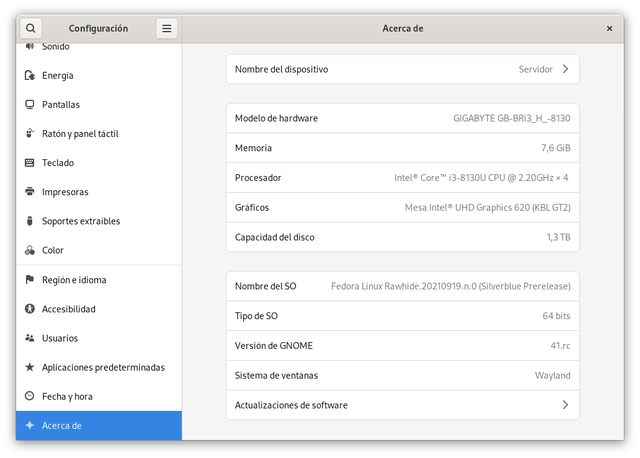Open Actualizaciones de software row
The width and height of the screenshot is (640, 458).
pos(402,405)
